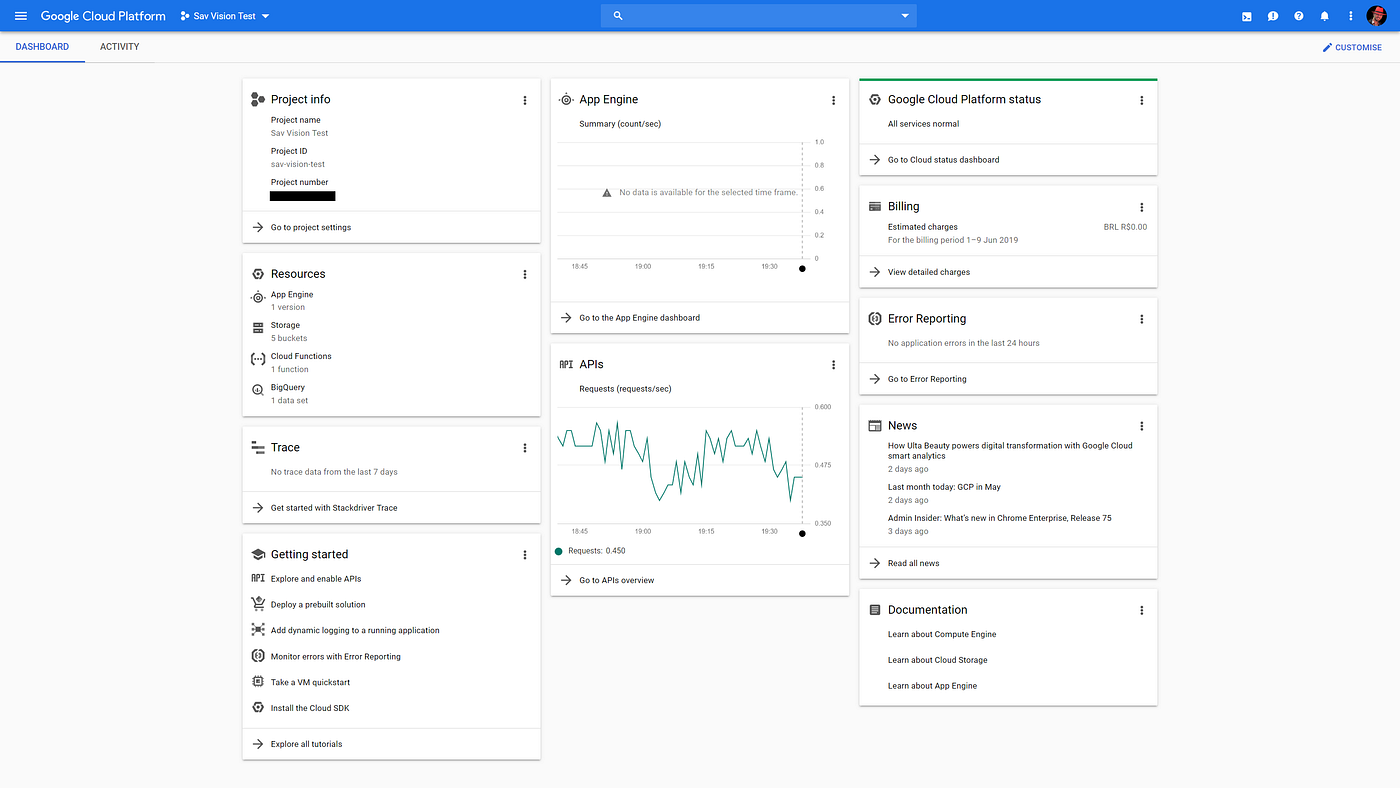Open Billing card options menu
Image resolution: width=1400 pixels, height=788 pixels.
point(1142,207)
